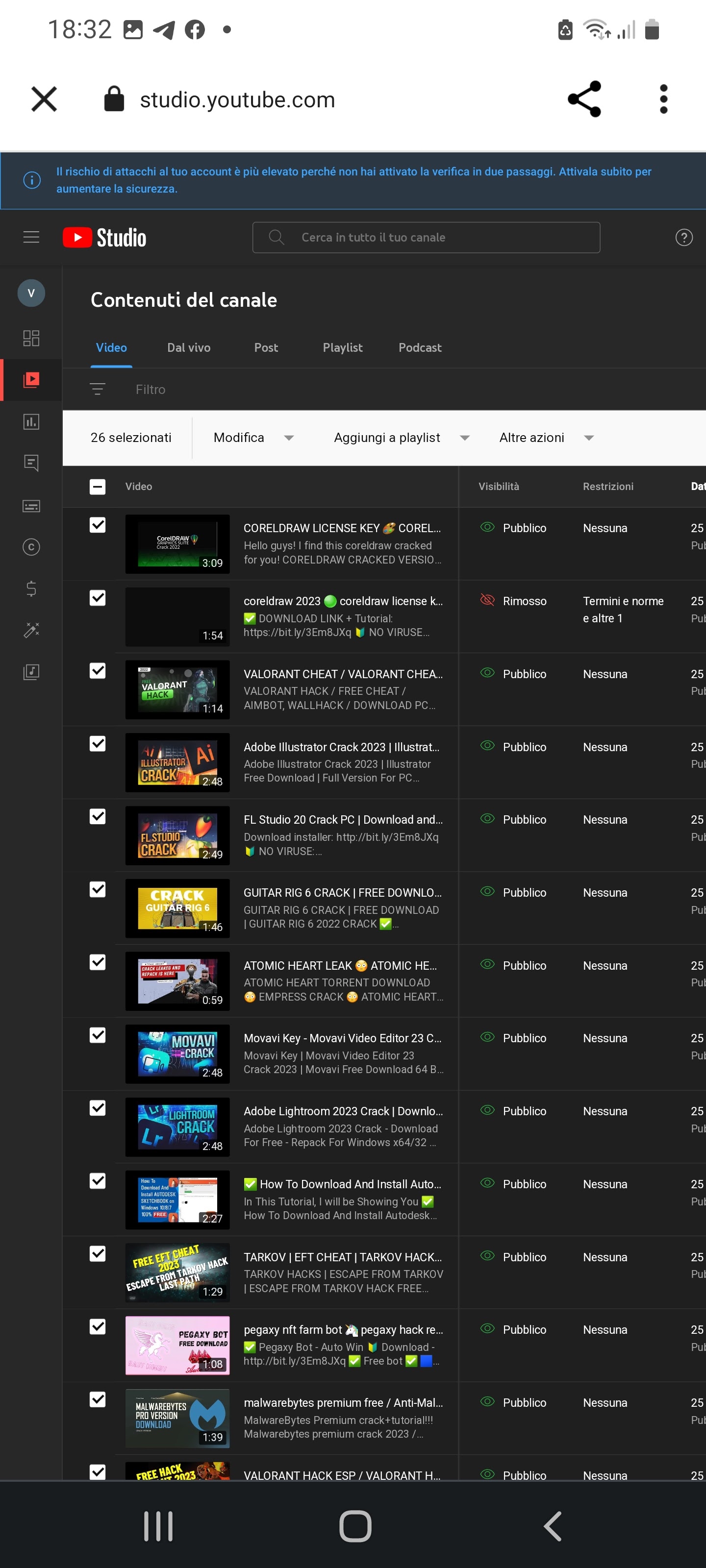Open the Comments icon in the sidebar
The height and width of the screenshot is (1568, 706).
pyautogui.click(x=31, y=463)
